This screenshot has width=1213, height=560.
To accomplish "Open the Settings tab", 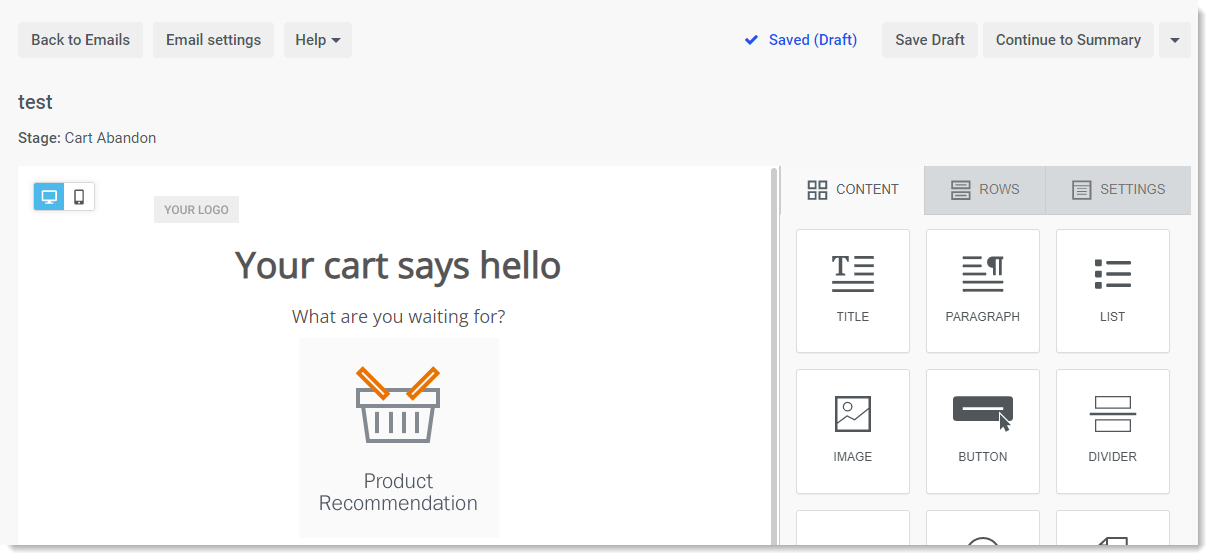I will pyautogui.click(x=1118, y=190).
